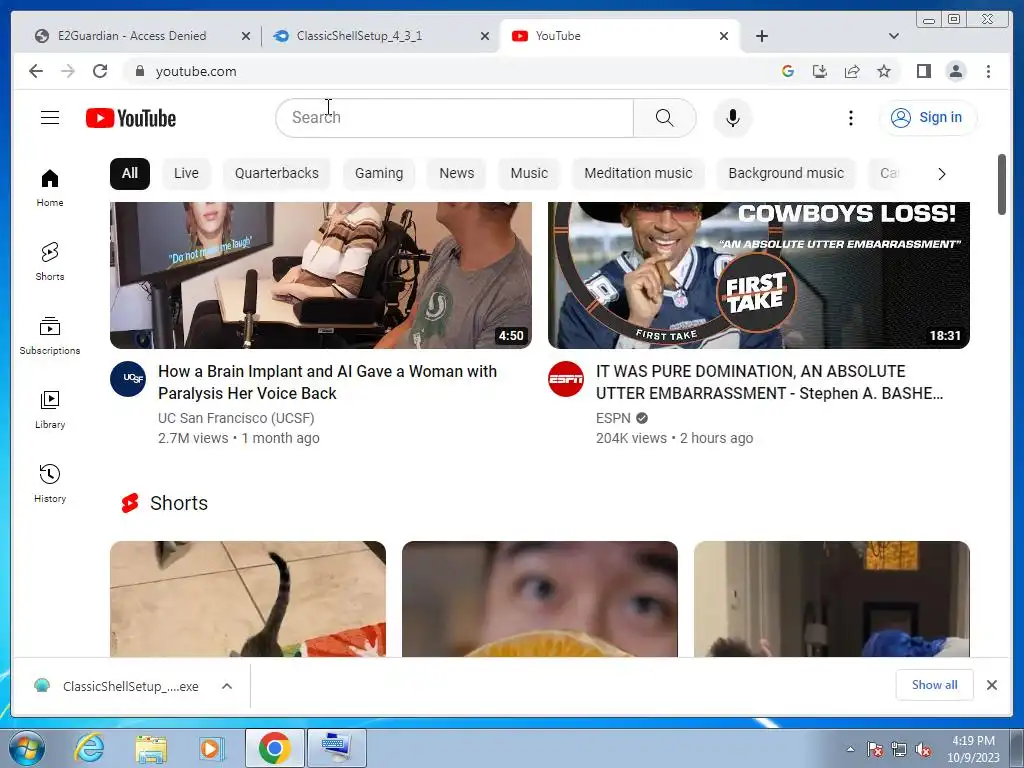Open Subscriptions in sidebar

pos(50,336)
